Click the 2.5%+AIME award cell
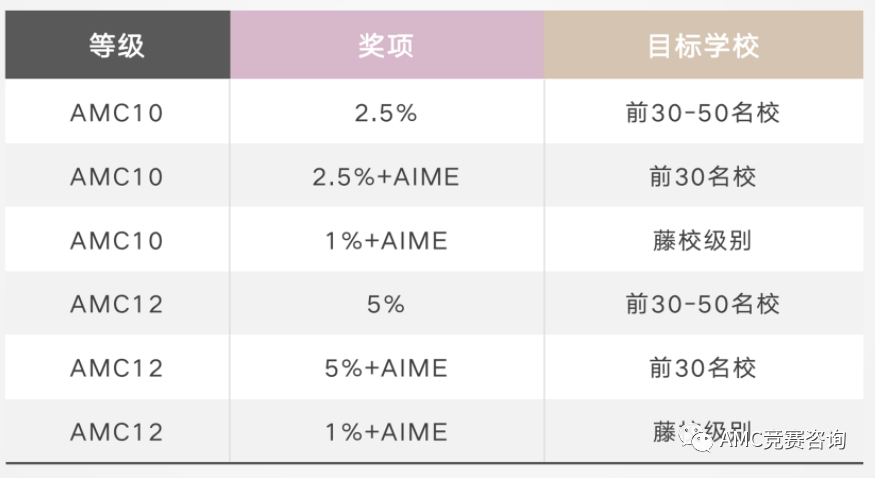The width and height of the screenshot is (875, 478). click(x=386, y=177)
